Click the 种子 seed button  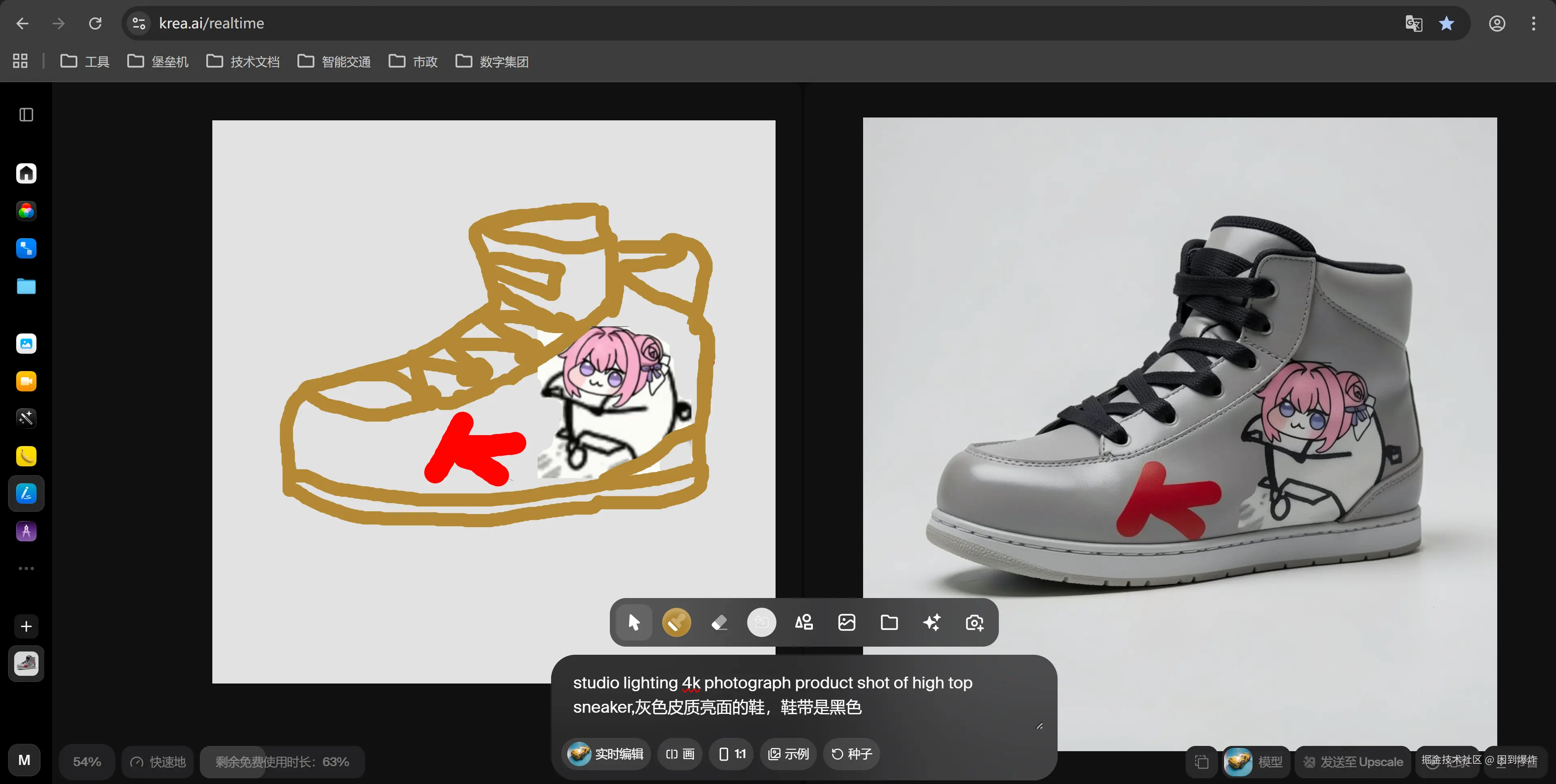[x=852, y=754]
